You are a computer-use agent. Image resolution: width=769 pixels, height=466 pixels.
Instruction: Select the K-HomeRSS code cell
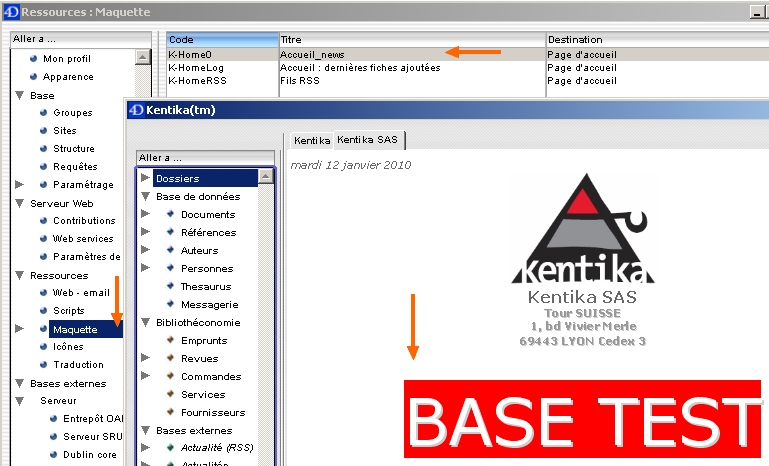222,80
